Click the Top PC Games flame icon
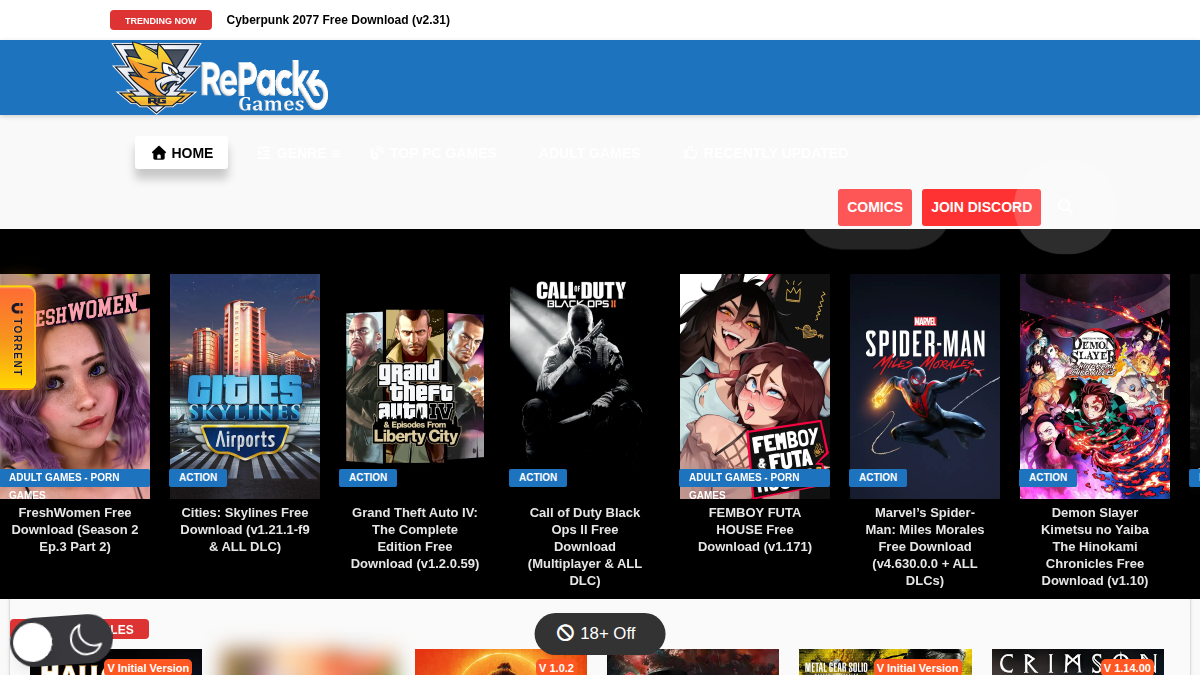Image resolution: width=1200 pixels, height=675 pixels. coord(377,153)
